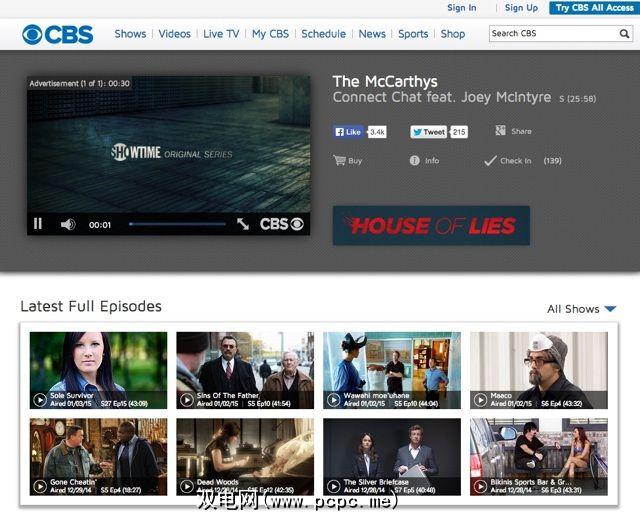This screenshot has height=524, width=640.
Task: Open Sole Survivor thumbnail image
Action: click(98, 370)
